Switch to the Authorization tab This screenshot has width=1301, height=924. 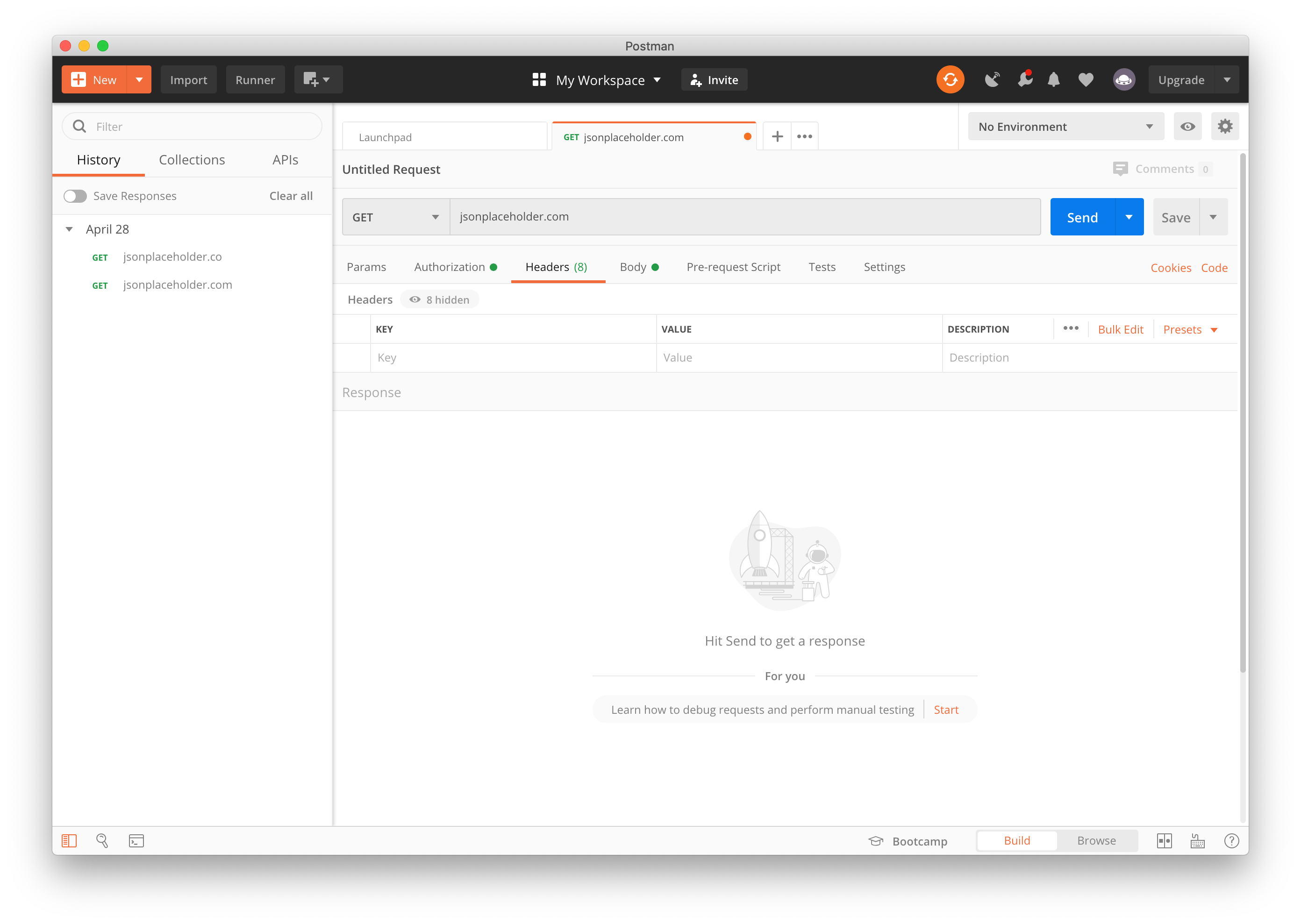[449, 267]
